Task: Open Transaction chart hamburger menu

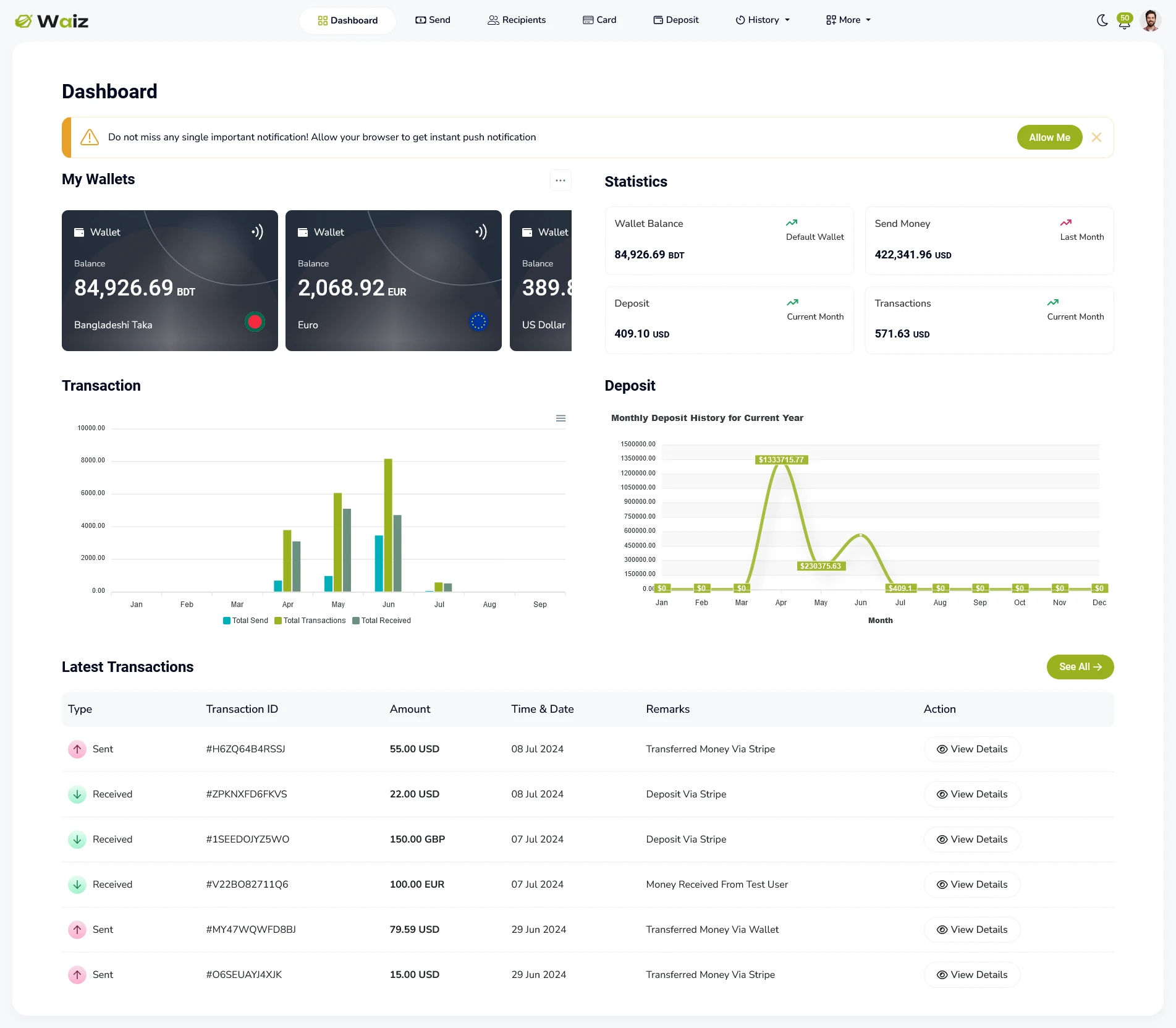Action: (561, 418)
